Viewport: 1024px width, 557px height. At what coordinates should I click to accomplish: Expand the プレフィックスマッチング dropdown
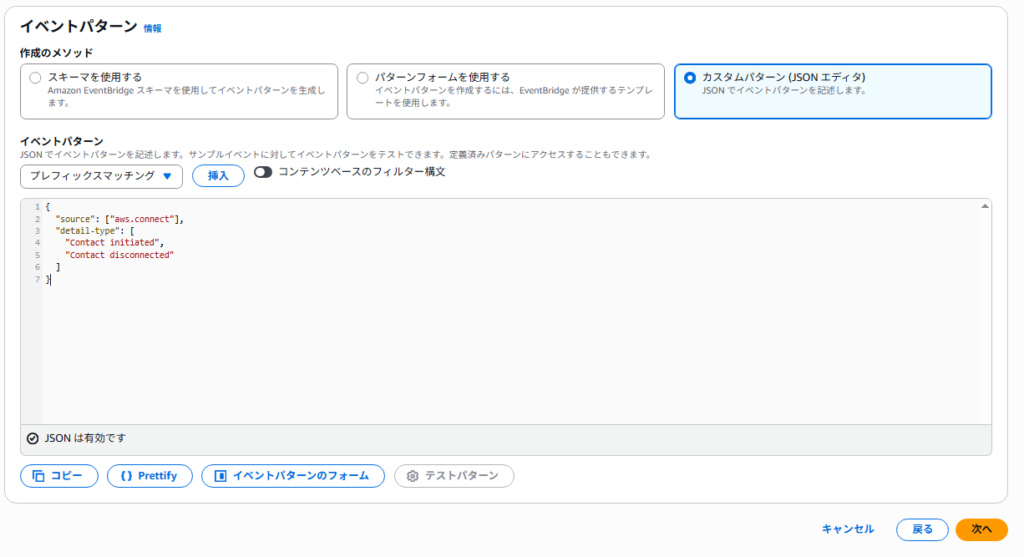point(101,176)
